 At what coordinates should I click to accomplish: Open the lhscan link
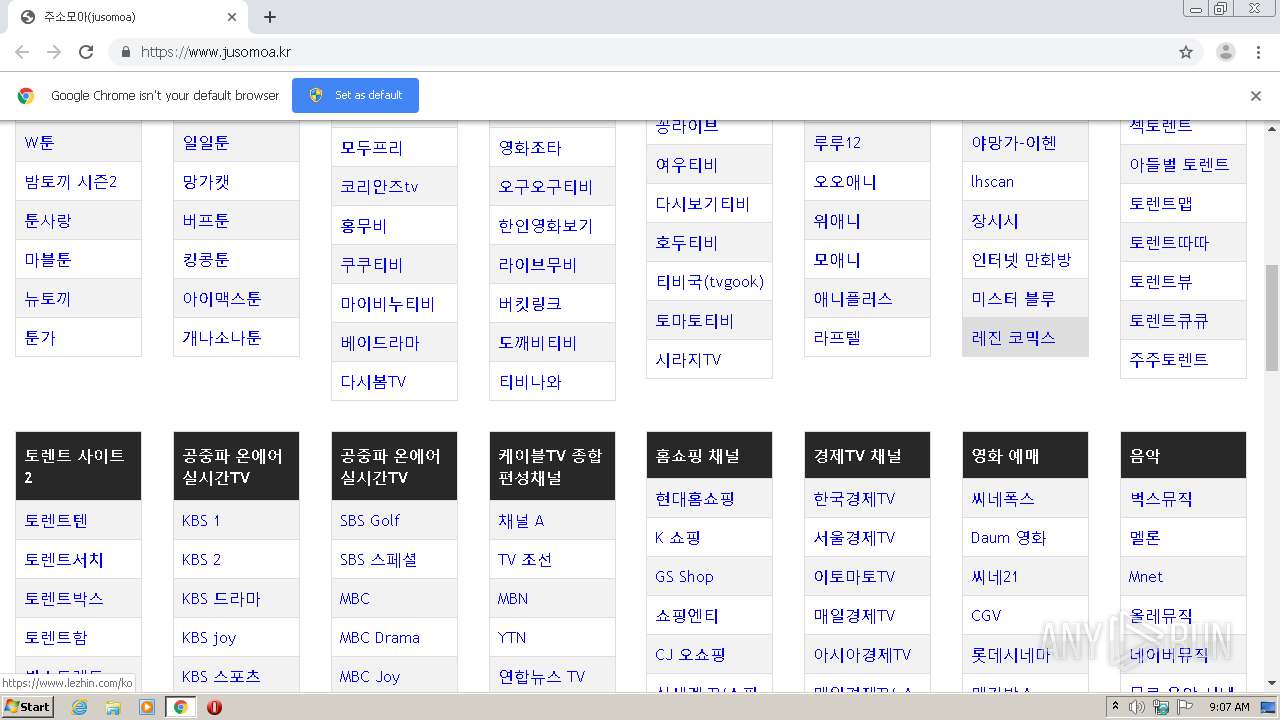(x=992, y=181)
